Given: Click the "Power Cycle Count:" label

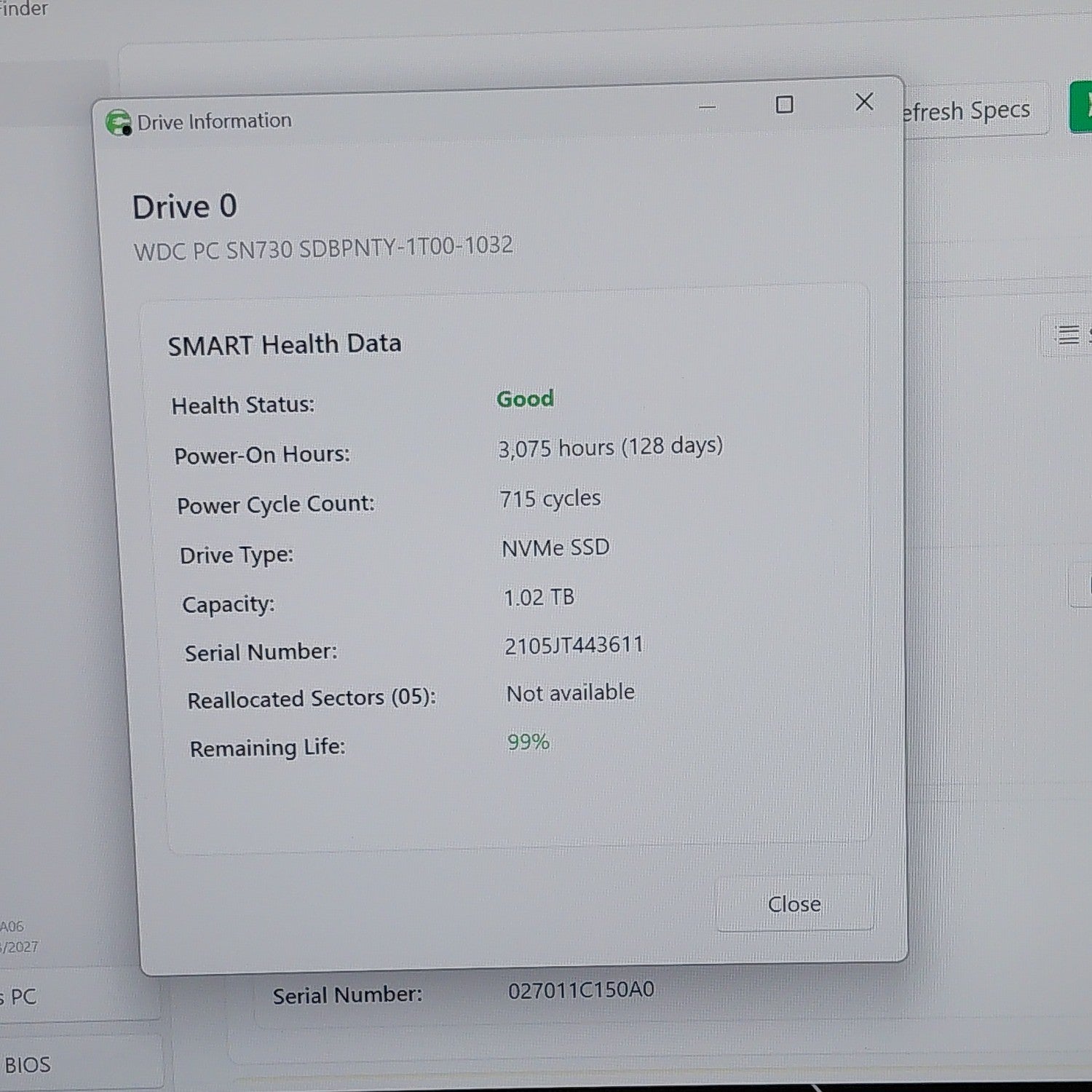Looking at the screenshot, I should coord(275,505).
